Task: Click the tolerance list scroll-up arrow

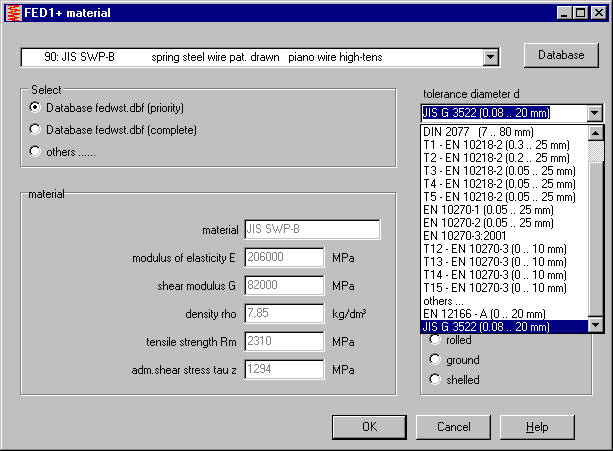Action: pos(596,132)
